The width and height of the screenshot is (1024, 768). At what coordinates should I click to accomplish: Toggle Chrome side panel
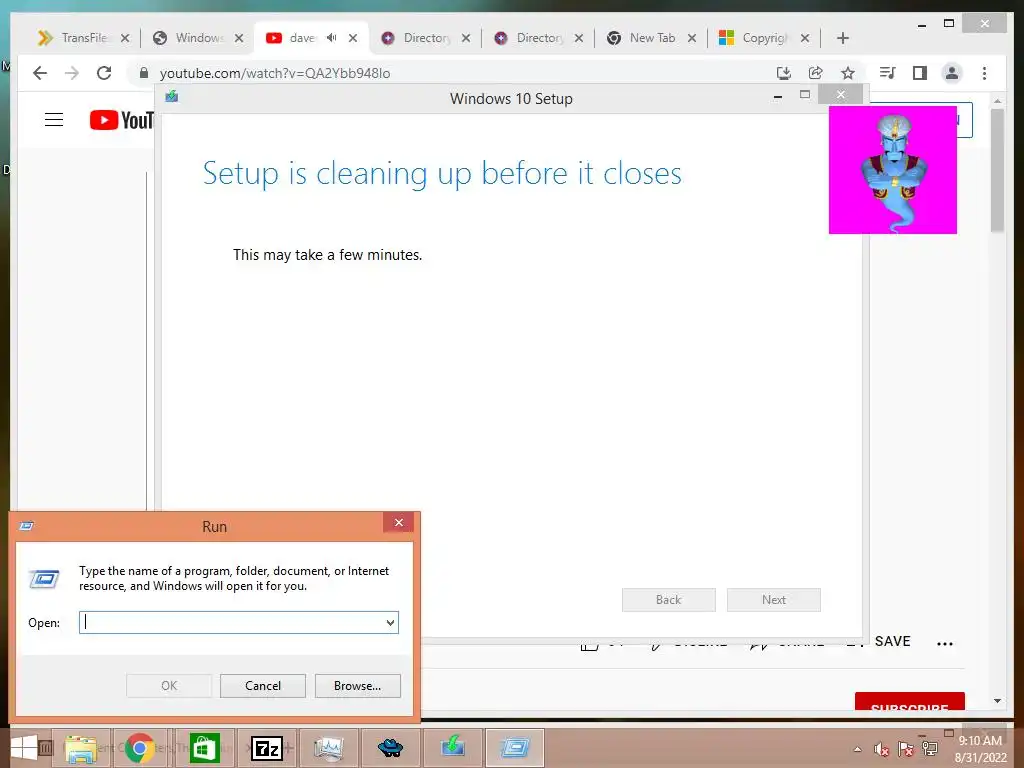[920, 73]
